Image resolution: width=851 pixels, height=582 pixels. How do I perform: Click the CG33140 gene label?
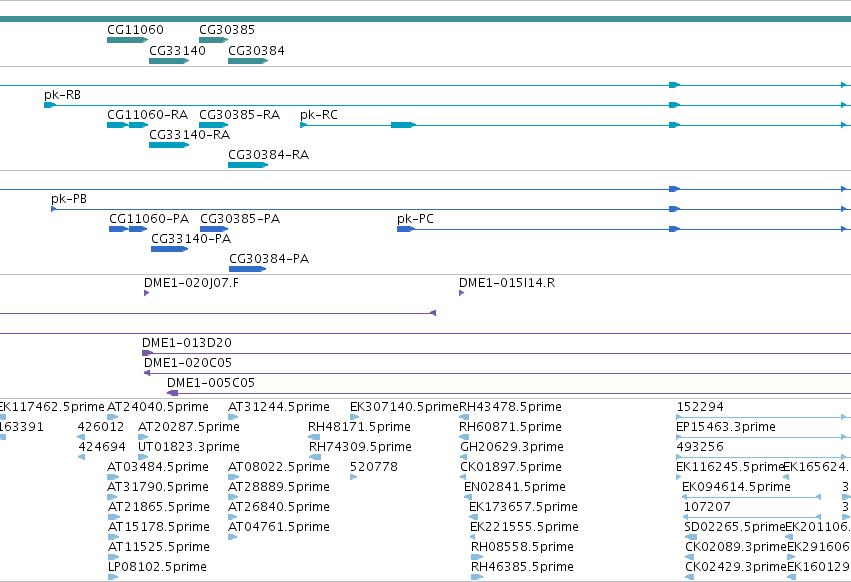pos(177,50)
